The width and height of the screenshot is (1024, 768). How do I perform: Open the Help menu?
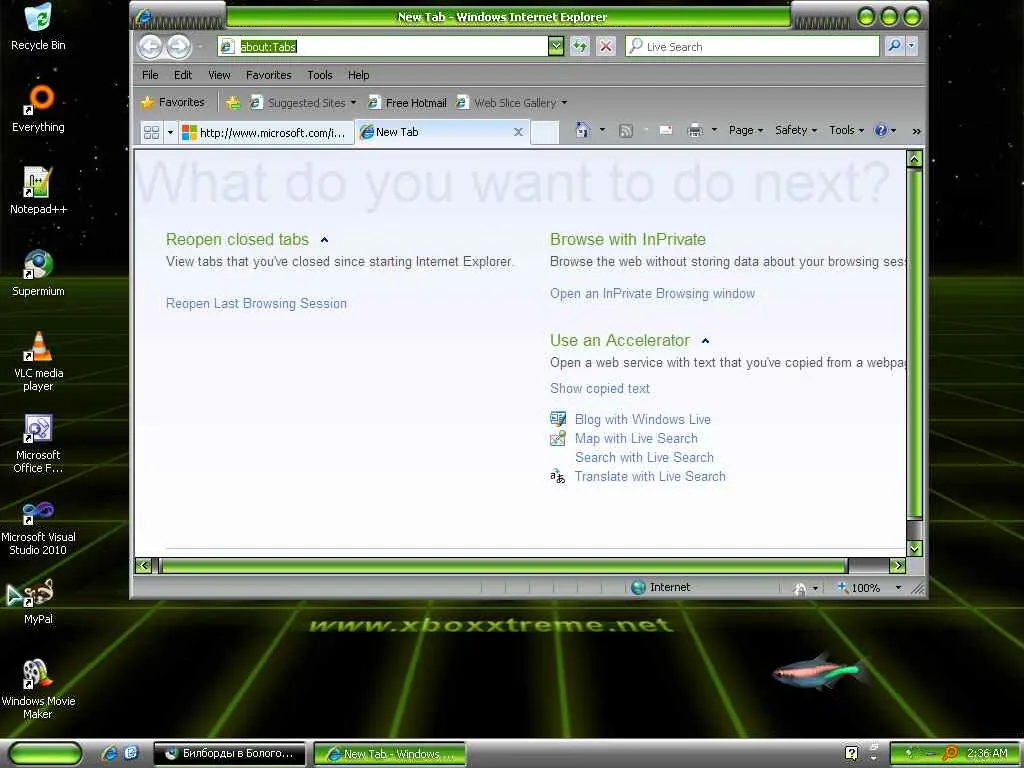[359, 75]
